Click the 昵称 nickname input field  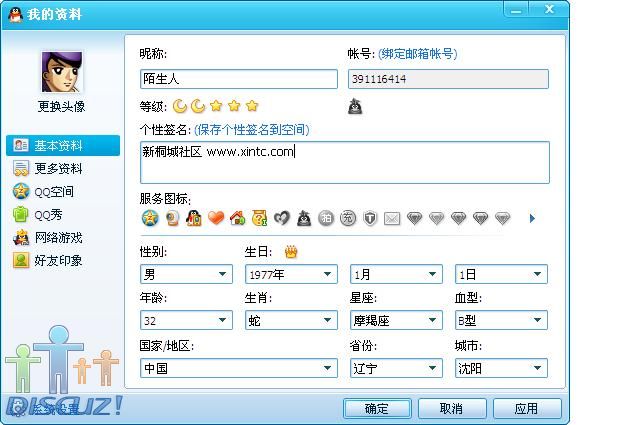click(x=239, y=79)
